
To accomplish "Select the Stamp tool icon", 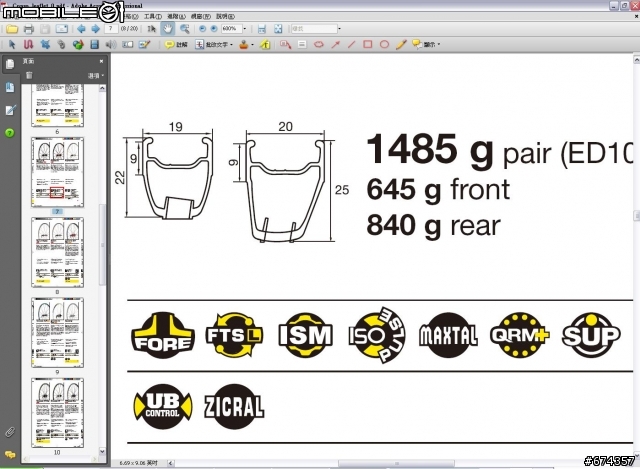I will point(244,44).
